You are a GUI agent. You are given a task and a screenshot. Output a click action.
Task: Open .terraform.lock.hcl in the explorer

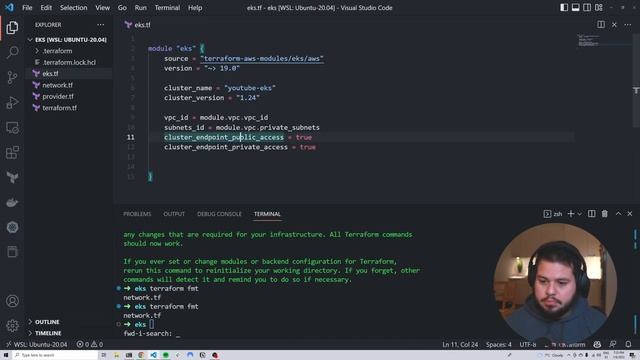click(x=69, y=62)
